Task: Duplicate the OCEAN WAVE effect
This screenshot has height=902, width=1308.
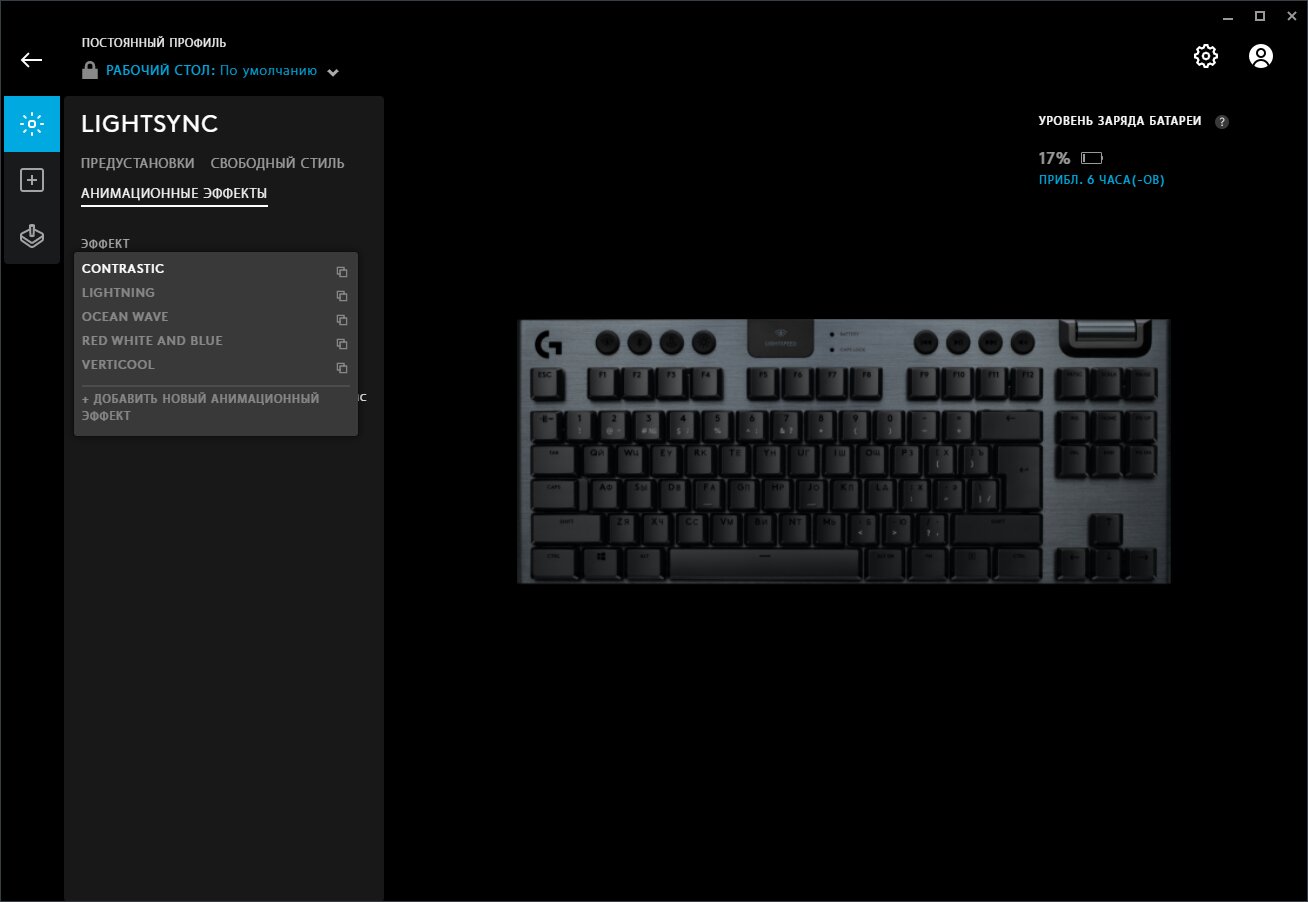Action: pyautogui.click(x=342, y=320)
